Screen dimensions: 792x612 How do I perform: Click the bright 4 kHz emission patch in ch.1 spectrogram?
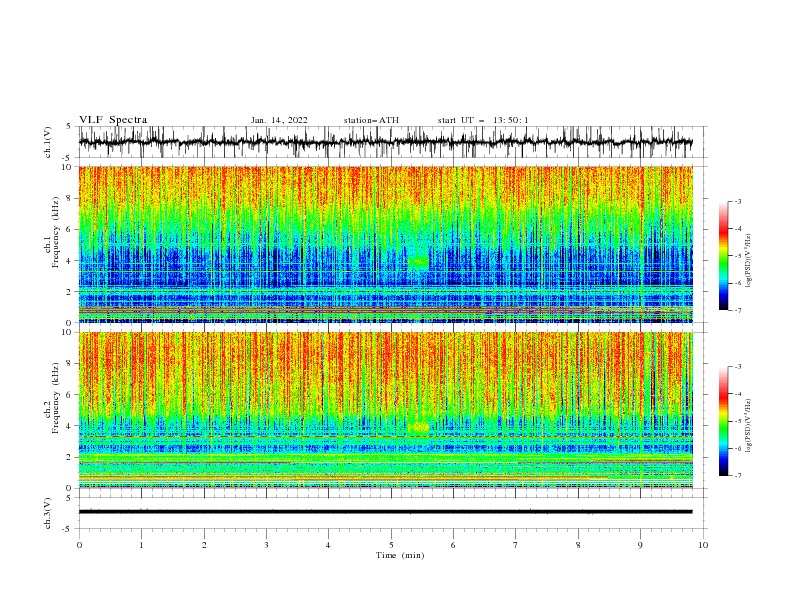[419, 262]
